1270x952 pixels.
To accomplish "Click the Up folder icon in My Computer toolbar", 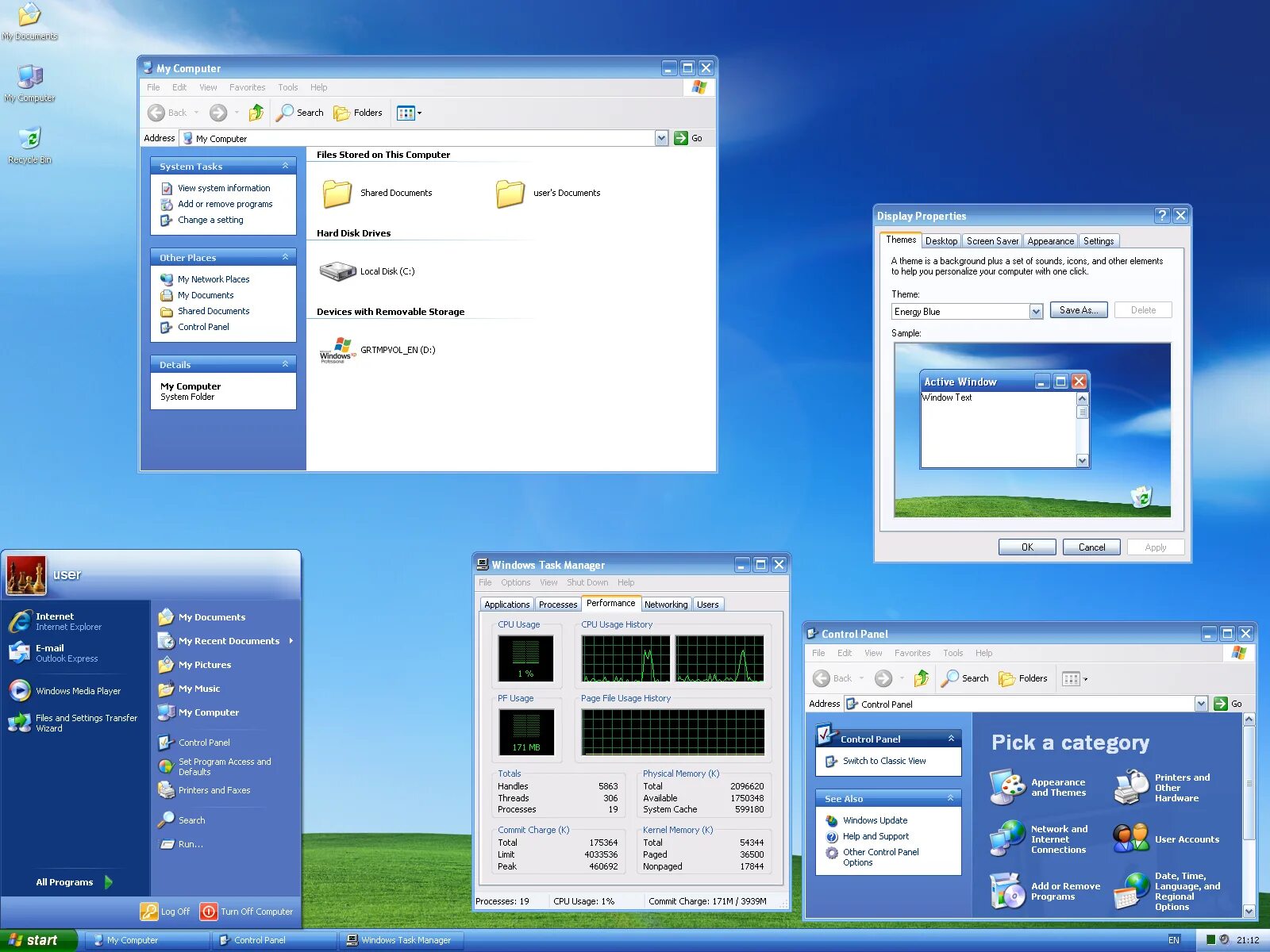I will click(x=256, y=113).
